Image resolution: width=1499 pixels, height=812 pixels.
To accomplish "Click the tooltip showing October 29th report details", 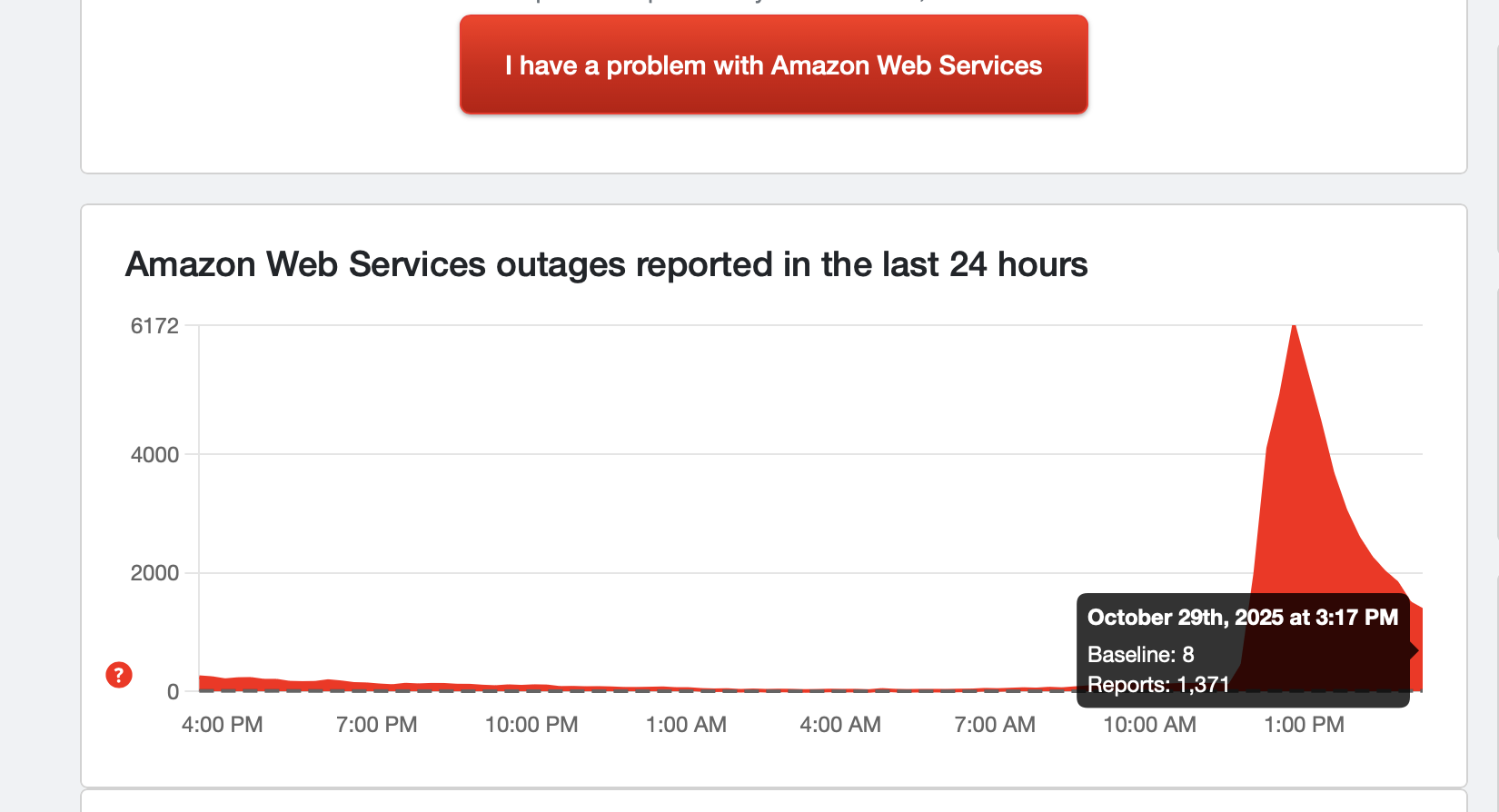I will [1243, 649].
